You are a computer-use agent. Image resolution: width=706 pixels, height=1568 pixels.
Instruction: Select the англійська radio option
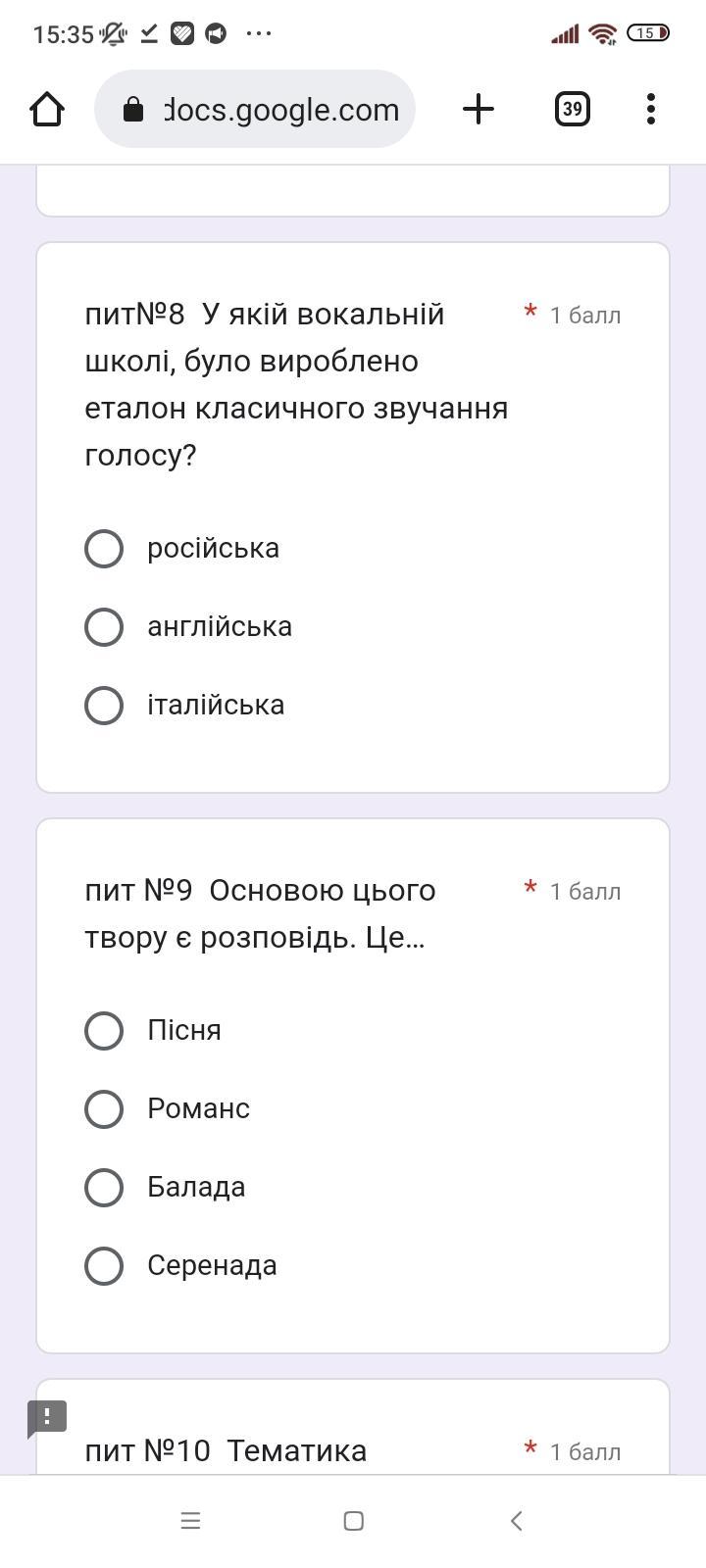click(x=104, y=627)
